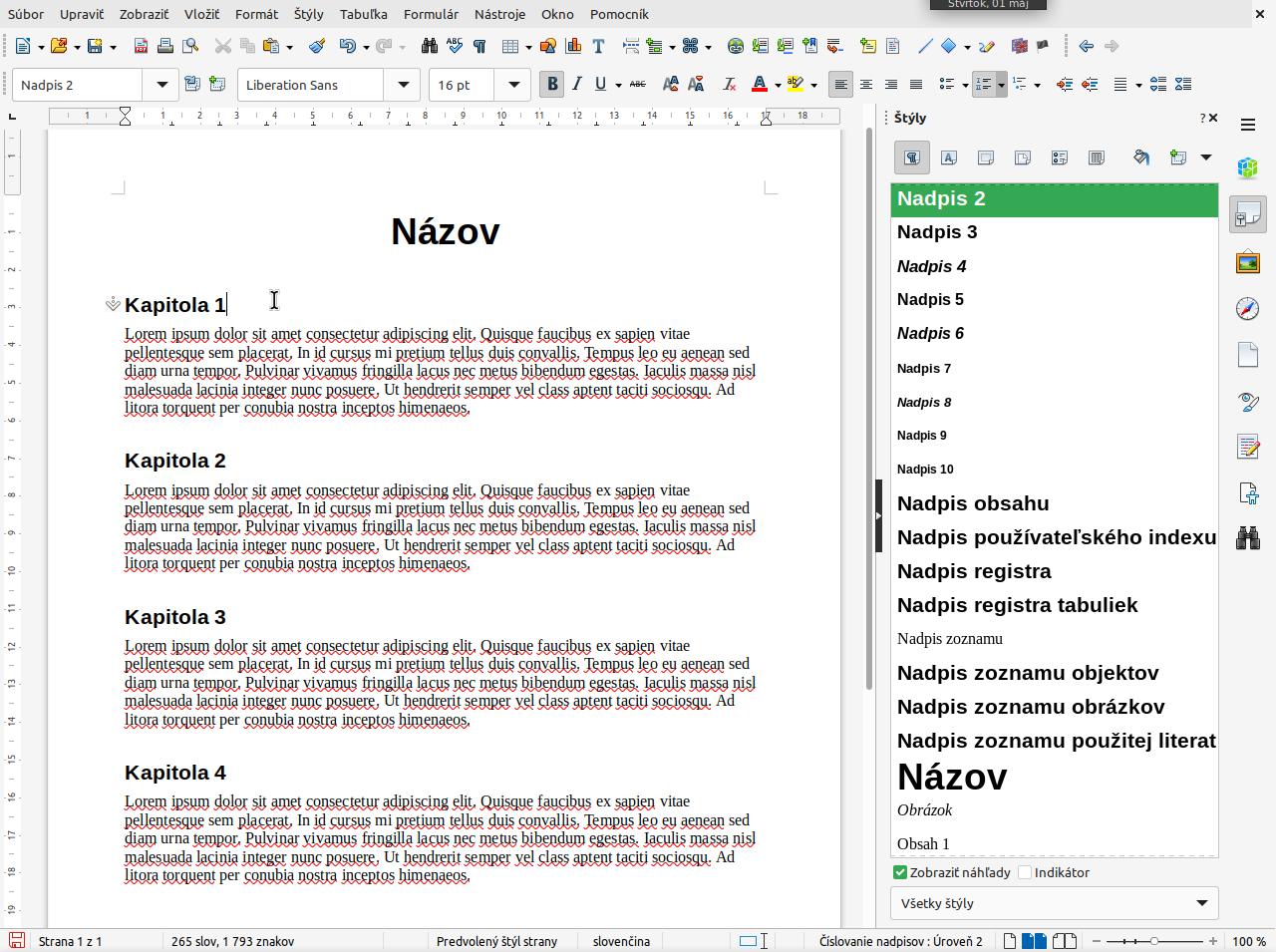The image size is (1276, 952).
Task: Expand font color dropdown arrow
Action: (x=778, y=85)
